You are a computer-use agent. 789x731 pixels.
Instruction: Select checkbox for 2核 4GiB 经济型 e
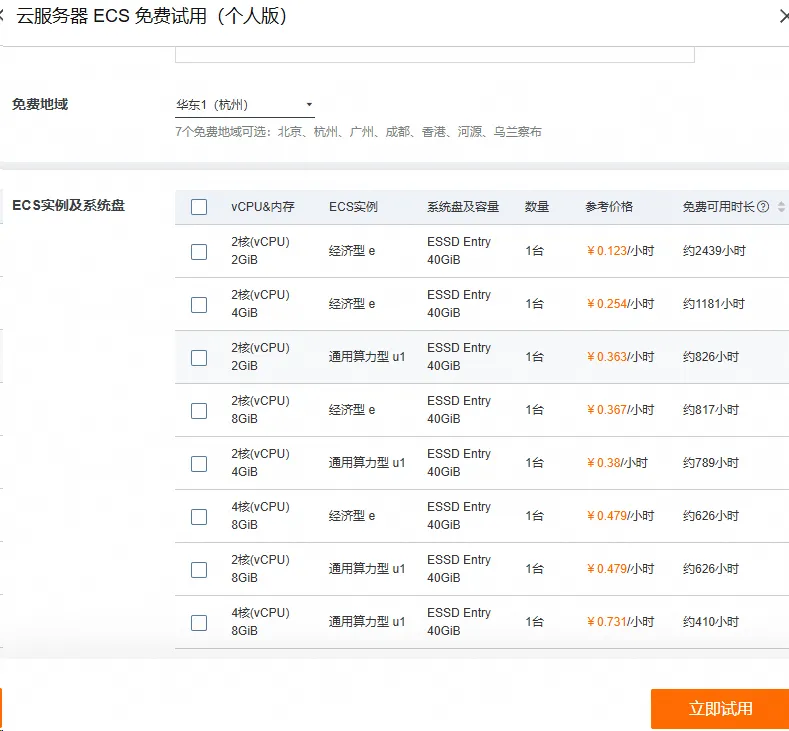[x=199, y=304]
